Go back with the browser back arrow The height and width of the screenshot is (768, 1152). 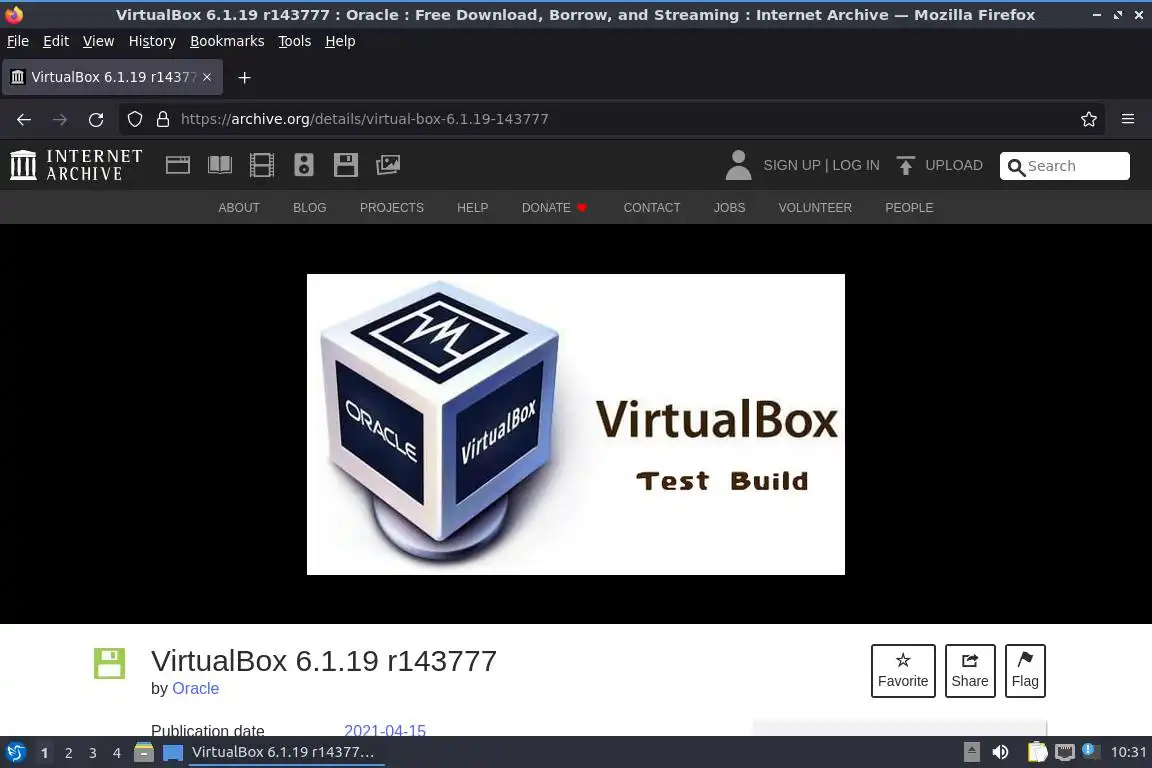click(x=24, y=119)
